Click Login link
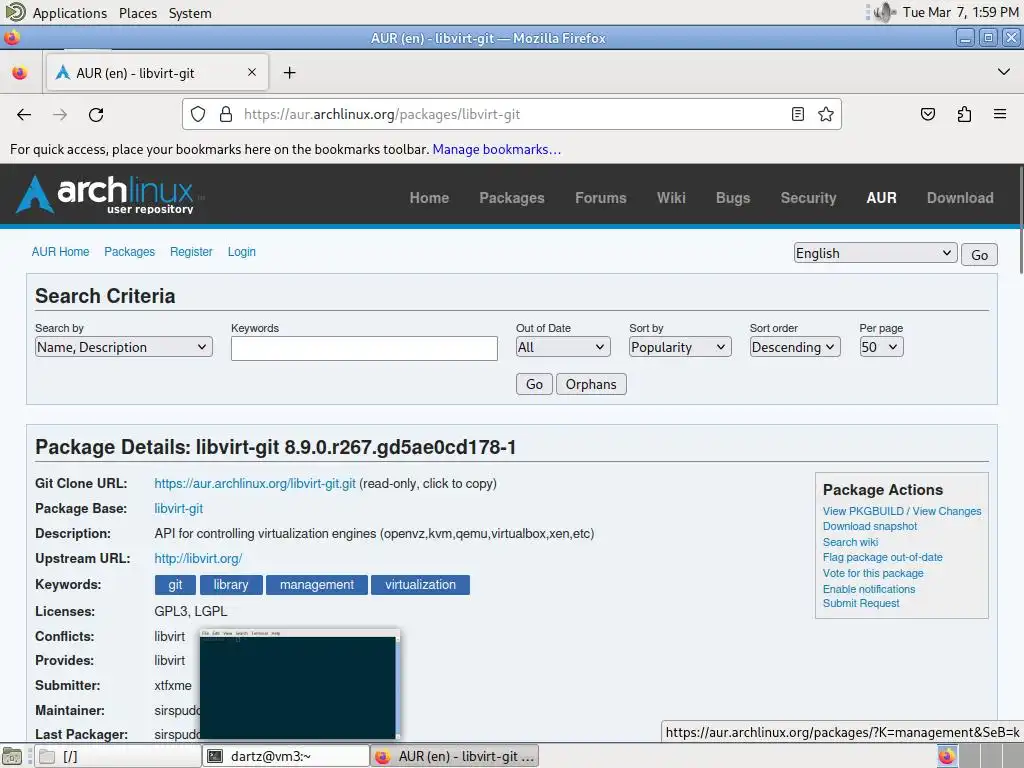The image size is (1024, 768). (x=242, y=252)
